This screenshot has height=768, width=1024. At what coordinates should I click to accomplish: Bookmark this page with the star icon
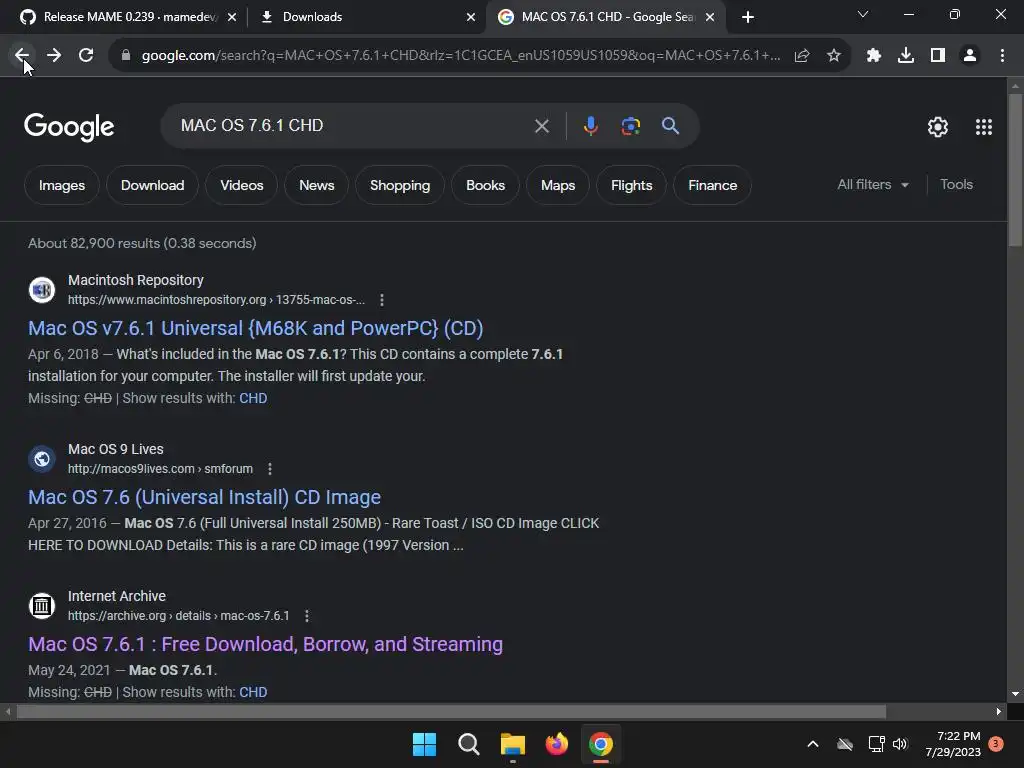pos(834,56)
